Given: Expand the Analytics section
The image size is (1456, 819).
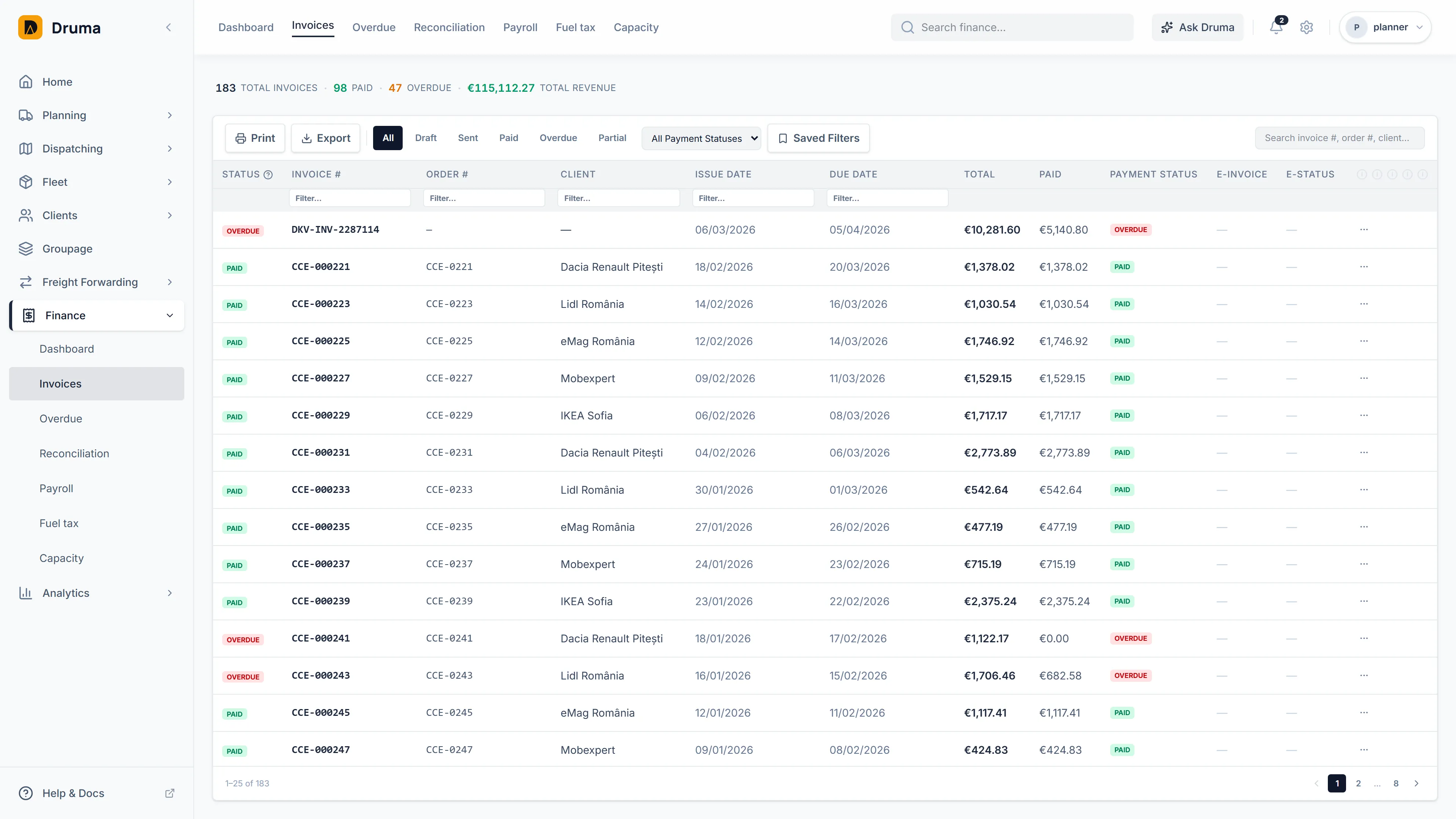Looking at the screenshot, I should pos(169,593).
